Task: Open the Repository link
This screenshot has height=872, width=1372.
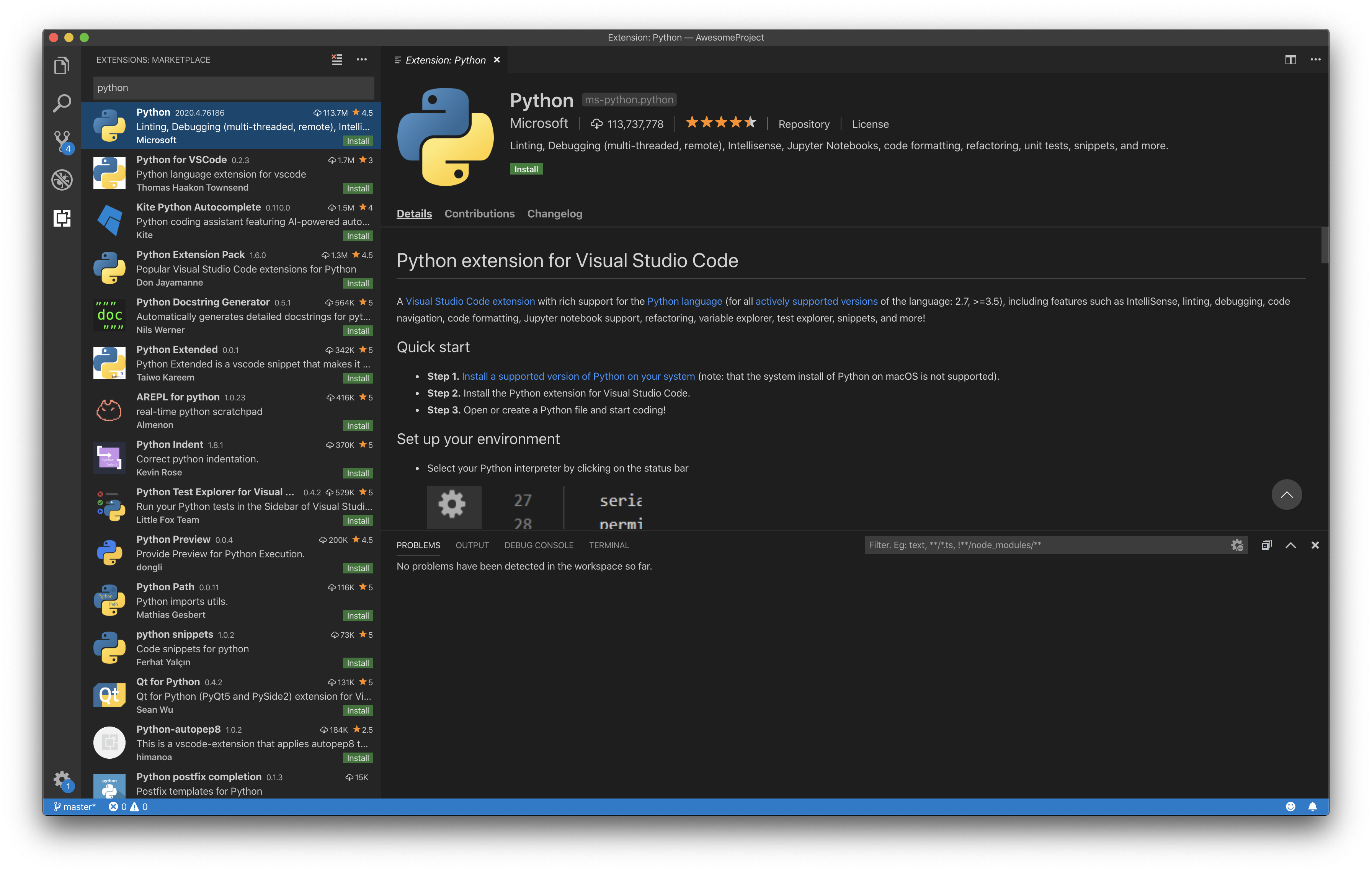Action: (804, 124)
